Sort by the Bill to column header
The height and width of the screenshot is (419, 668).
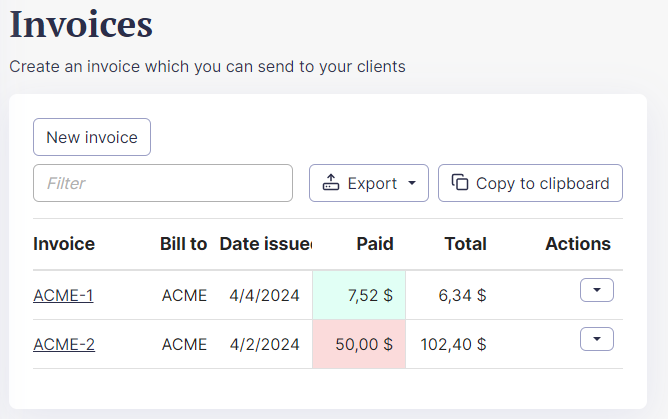[183, 244]
